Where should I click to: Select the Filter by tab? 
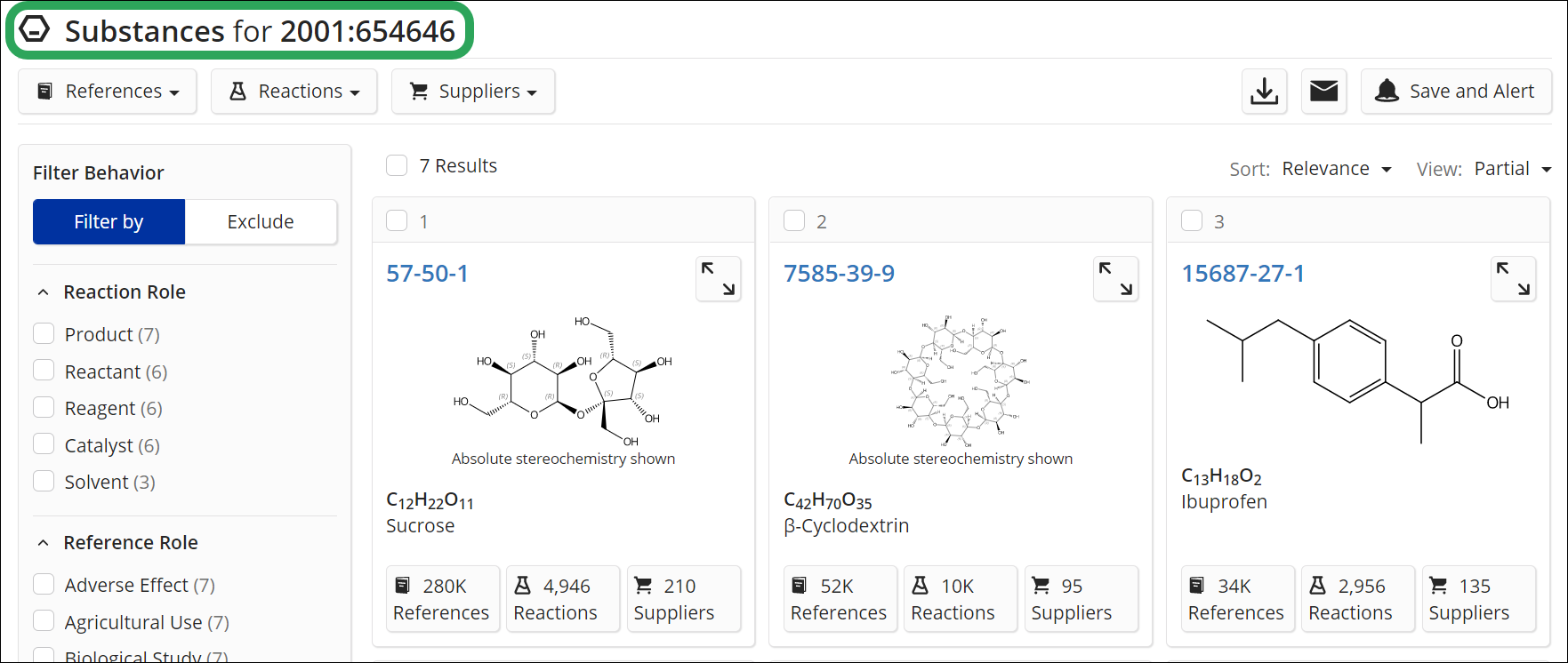109,221
